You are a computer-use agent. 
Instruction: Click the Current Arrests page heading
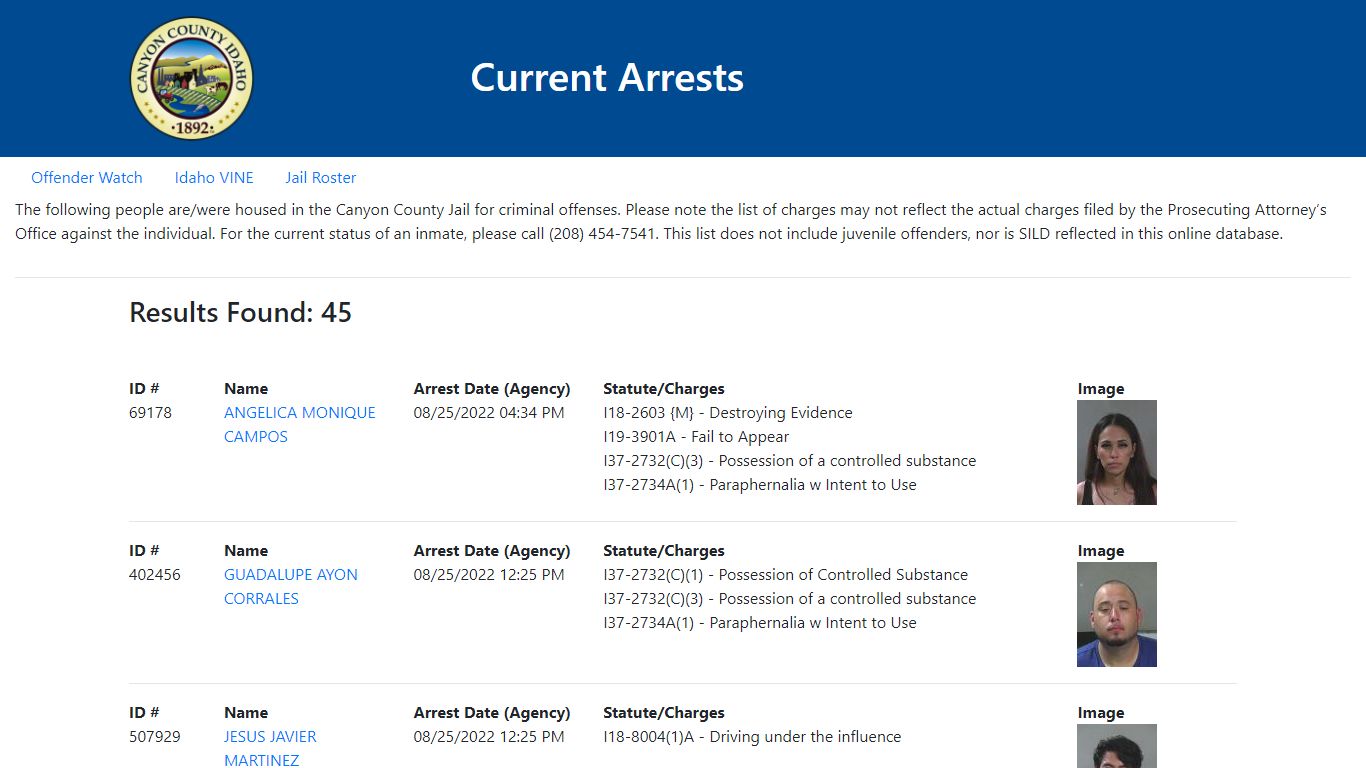pyautogui.click(x=607, y=78)
